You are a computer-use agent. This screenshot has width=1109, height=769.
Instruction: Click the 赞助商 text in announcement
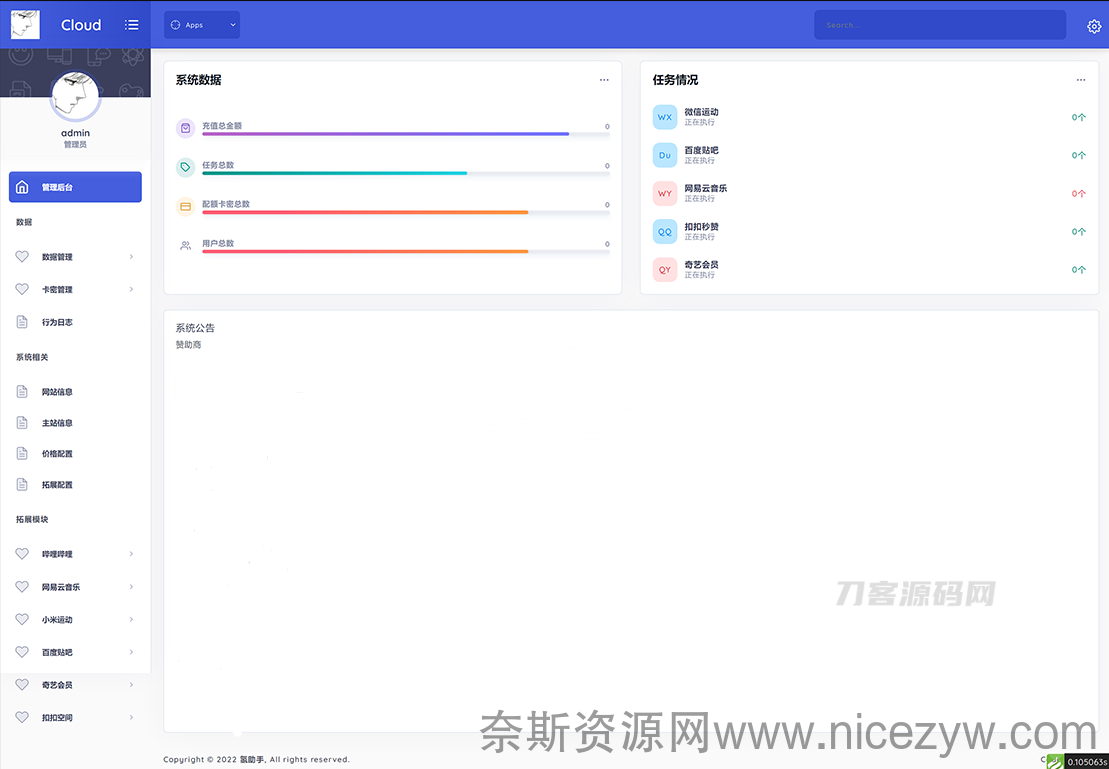click(189, 345)
